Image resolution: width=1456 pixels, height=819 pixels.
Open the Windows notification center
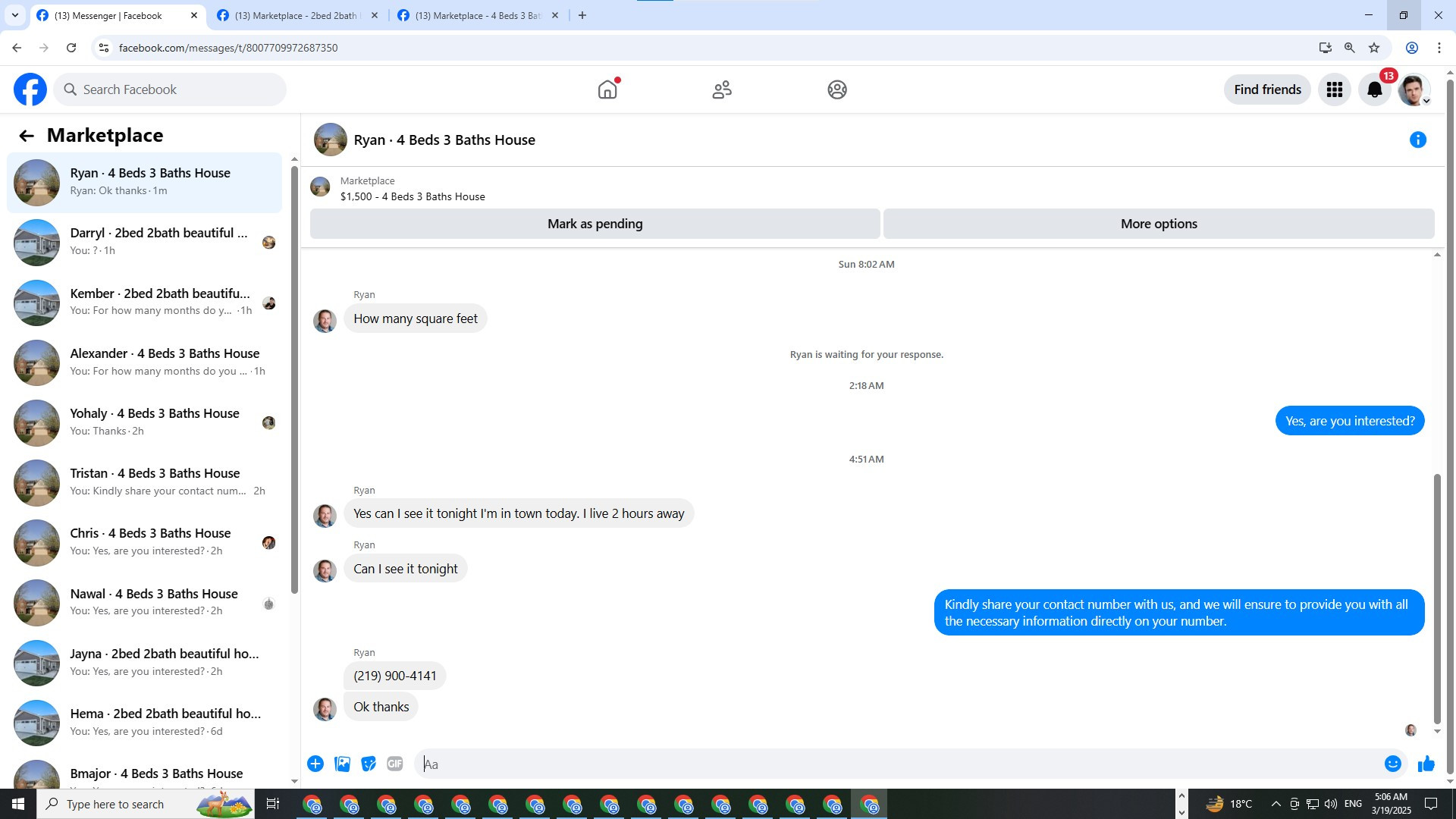point(1432,804)
